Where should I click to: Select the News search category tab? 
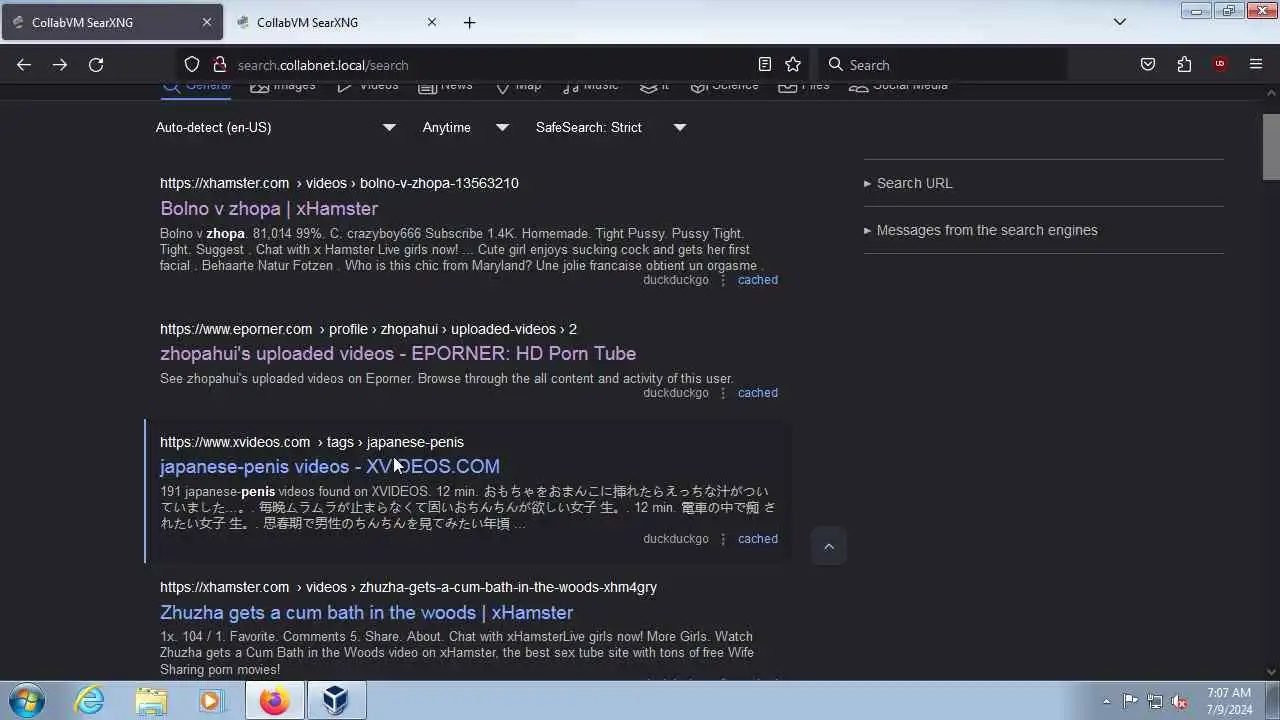(446, 87)
